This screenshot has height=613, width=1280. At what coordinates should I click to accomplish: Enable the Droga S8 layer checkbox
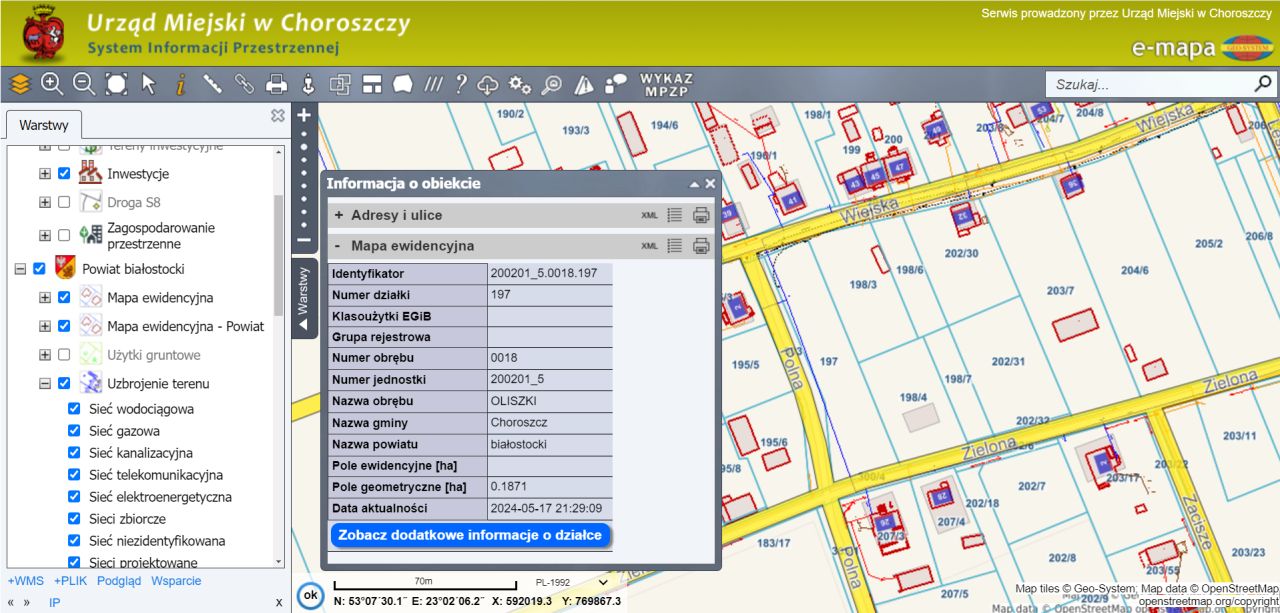[x=64, y=202]
